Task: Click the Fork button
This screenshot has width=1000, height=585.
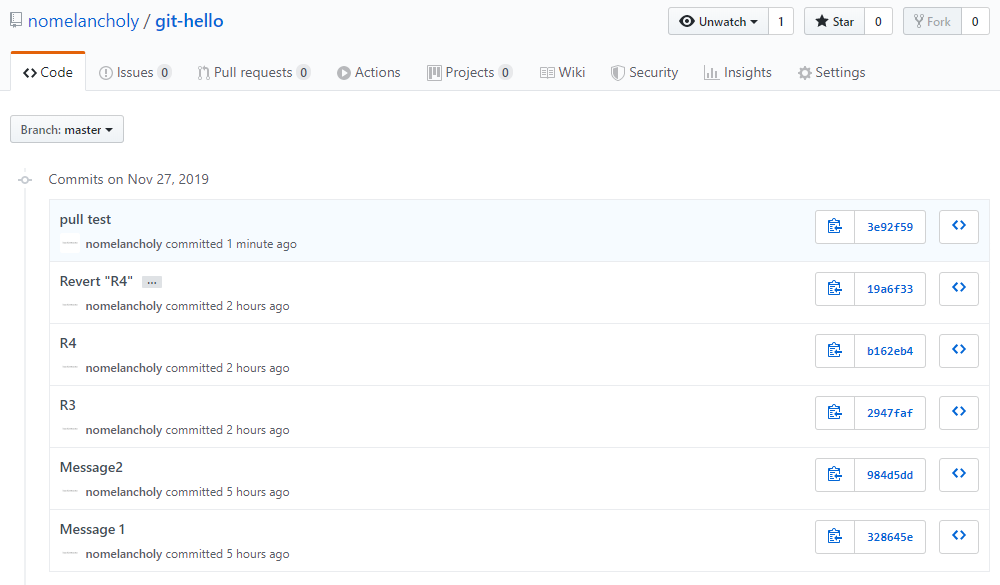Action: tap(932, 22)
